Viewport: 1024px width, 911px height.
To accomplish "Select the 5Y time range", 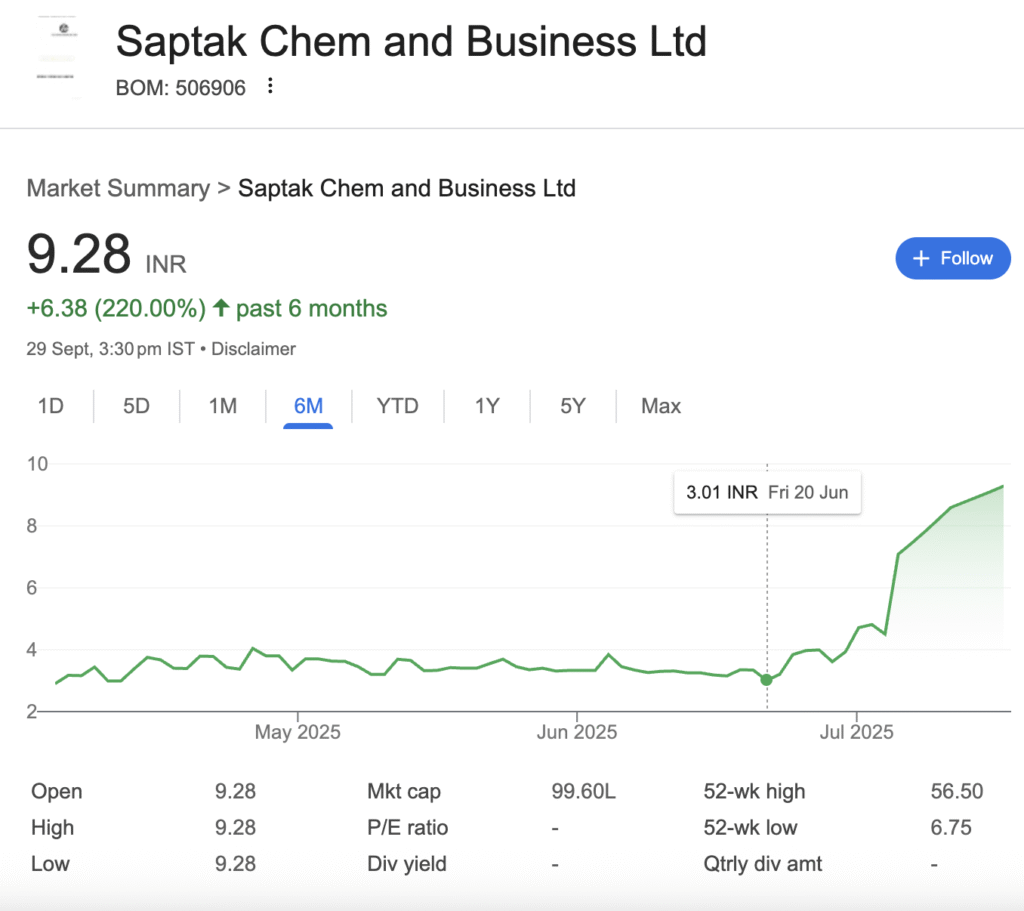I will tap(573, 406).
